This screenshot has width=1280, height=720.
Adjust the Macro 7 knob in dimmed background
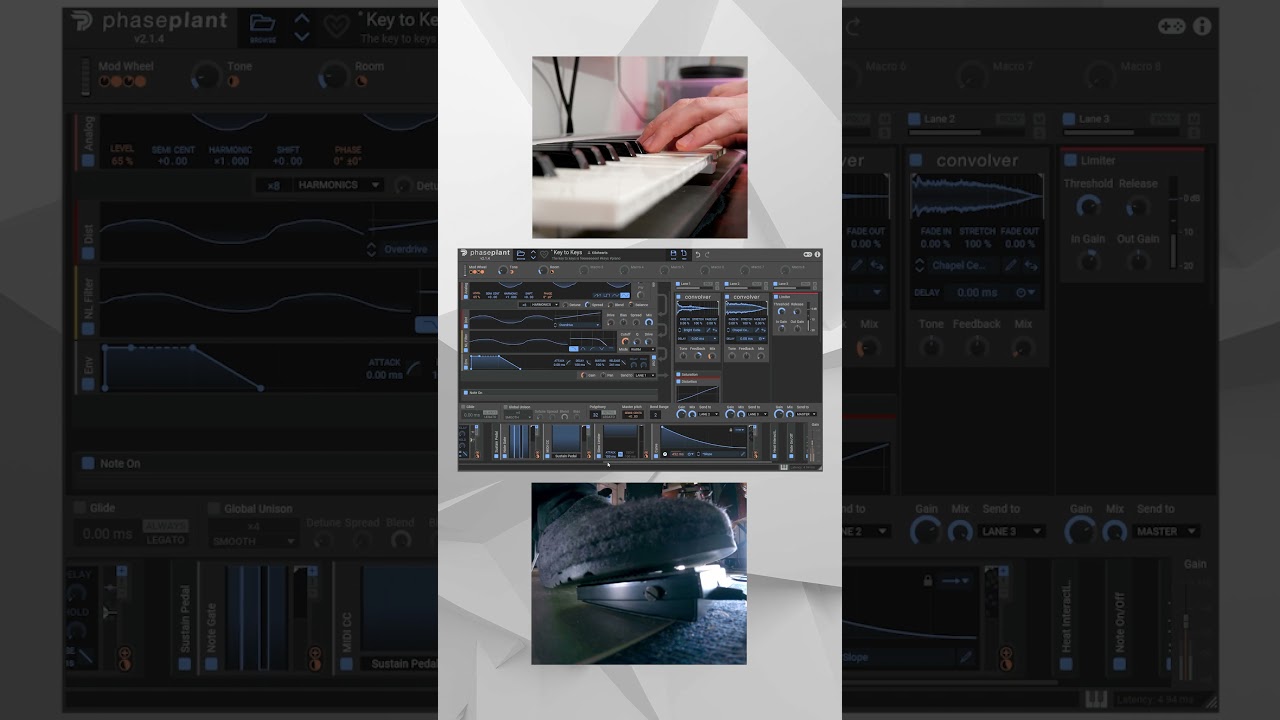click(x=972, y=75)
